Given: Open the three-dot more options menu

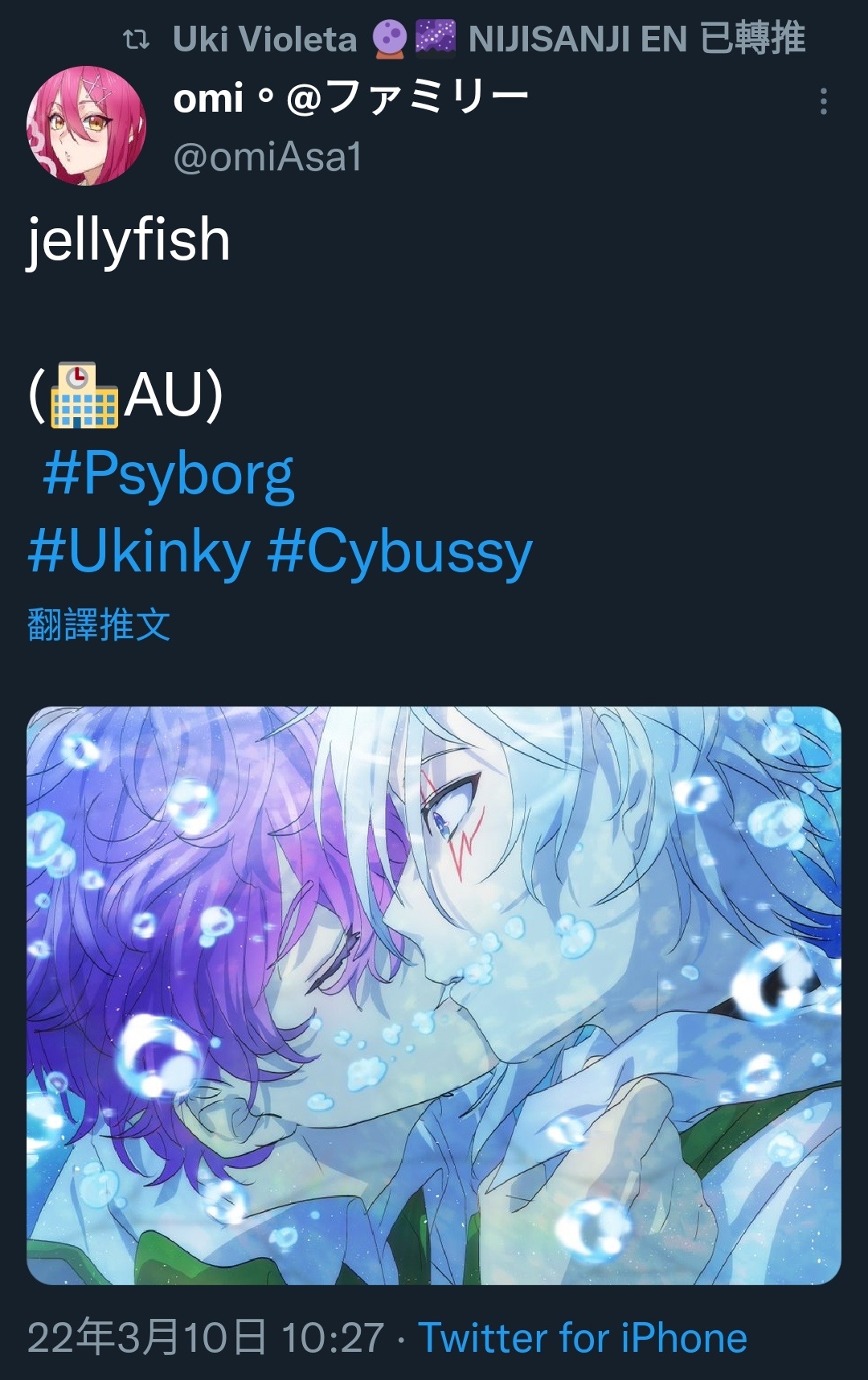Looking at the screenshot, I should coord(823,101).
